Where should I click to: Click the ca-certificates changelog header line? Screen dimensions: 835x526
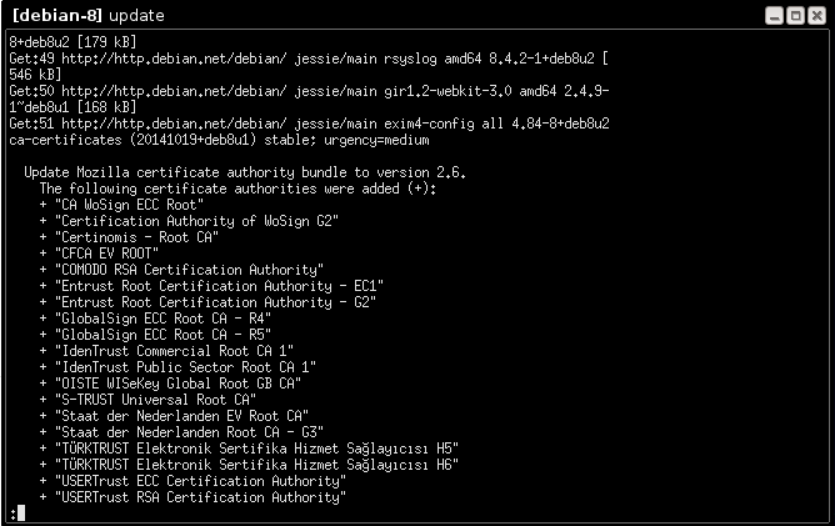[x=219, y=140]
